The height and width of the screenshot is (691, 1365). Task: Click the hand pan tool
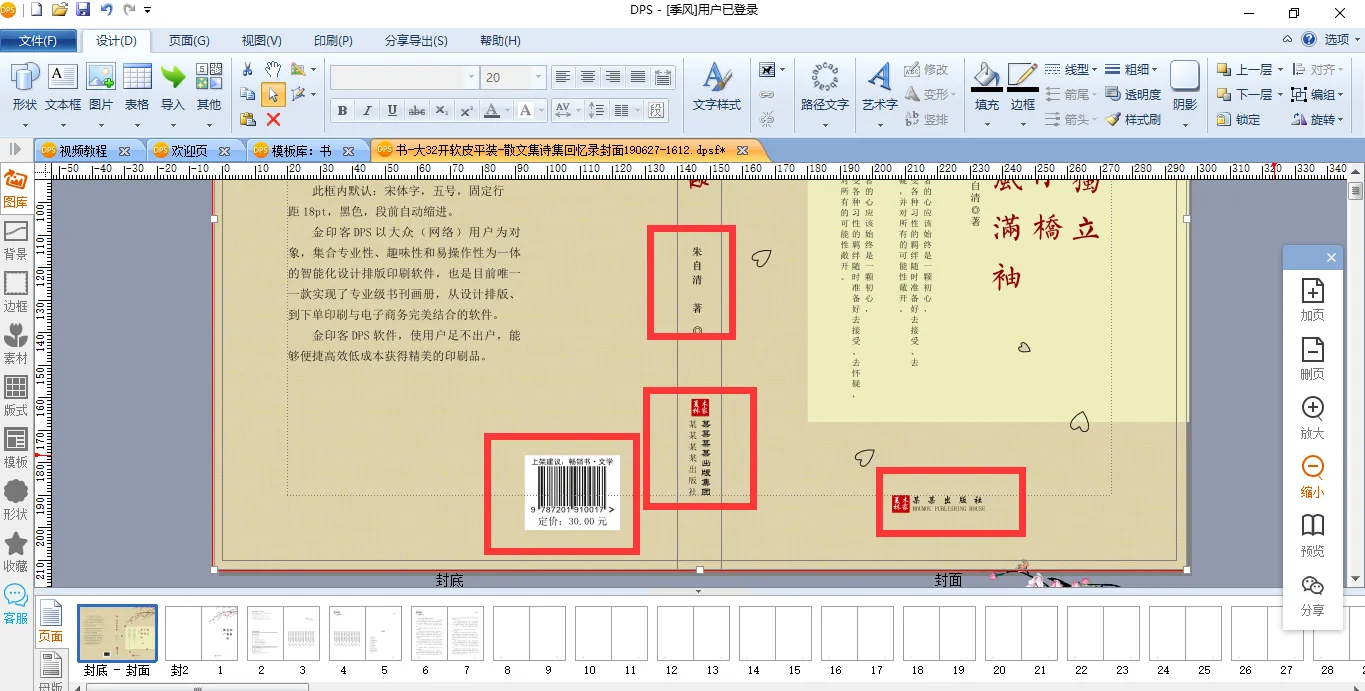pos(272,69)
